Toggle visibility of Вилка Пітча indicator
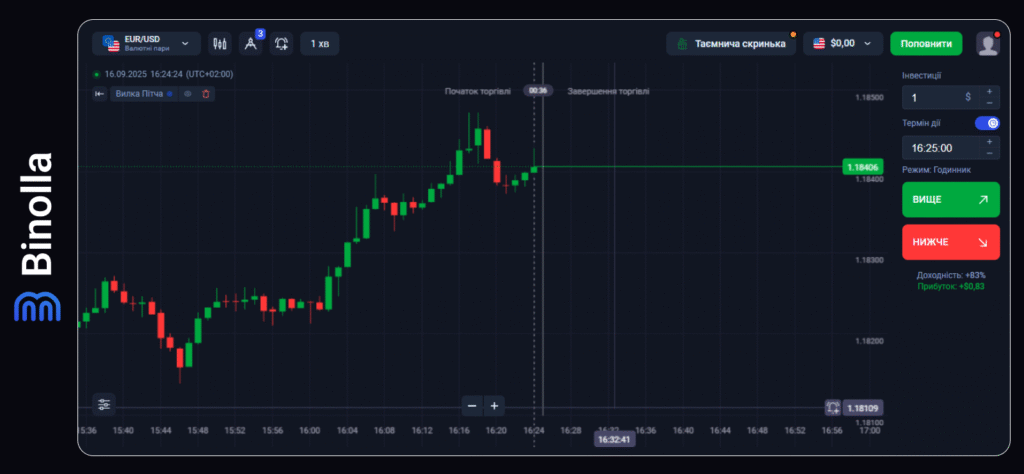Image resolution: width=1024 pixels, height=474 pixels. pos(187,94)
